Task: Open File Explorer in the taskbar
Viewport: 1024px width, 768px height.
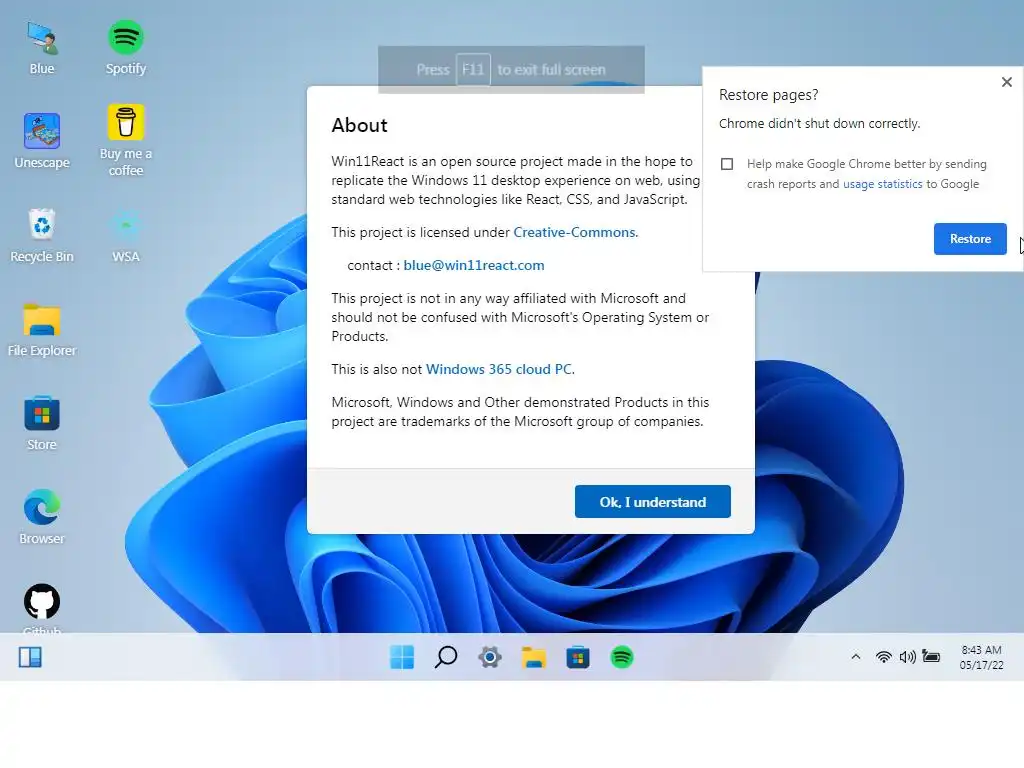Action: tap(534, 657)
